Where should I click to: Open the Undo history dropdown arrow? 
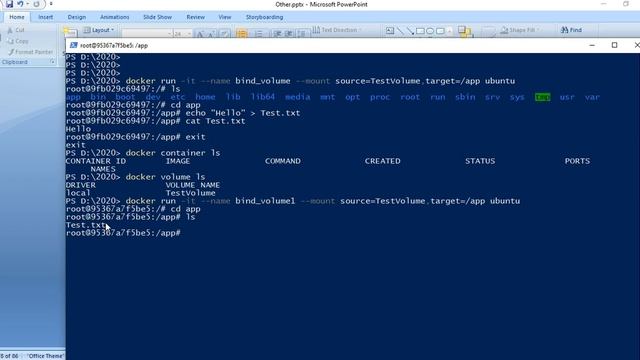click(x=27, y=4)
